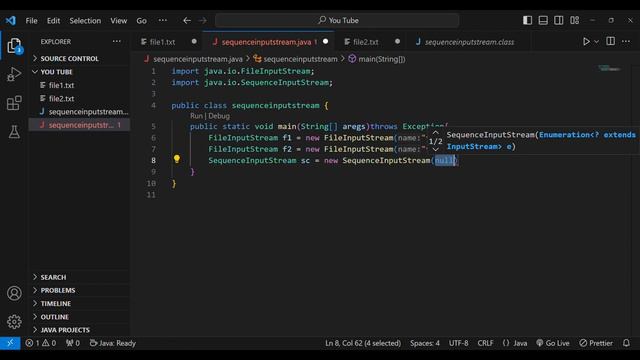Screen dimensions: 640x360
Task: Click the minimap code overview
Action: click(610, 68)
